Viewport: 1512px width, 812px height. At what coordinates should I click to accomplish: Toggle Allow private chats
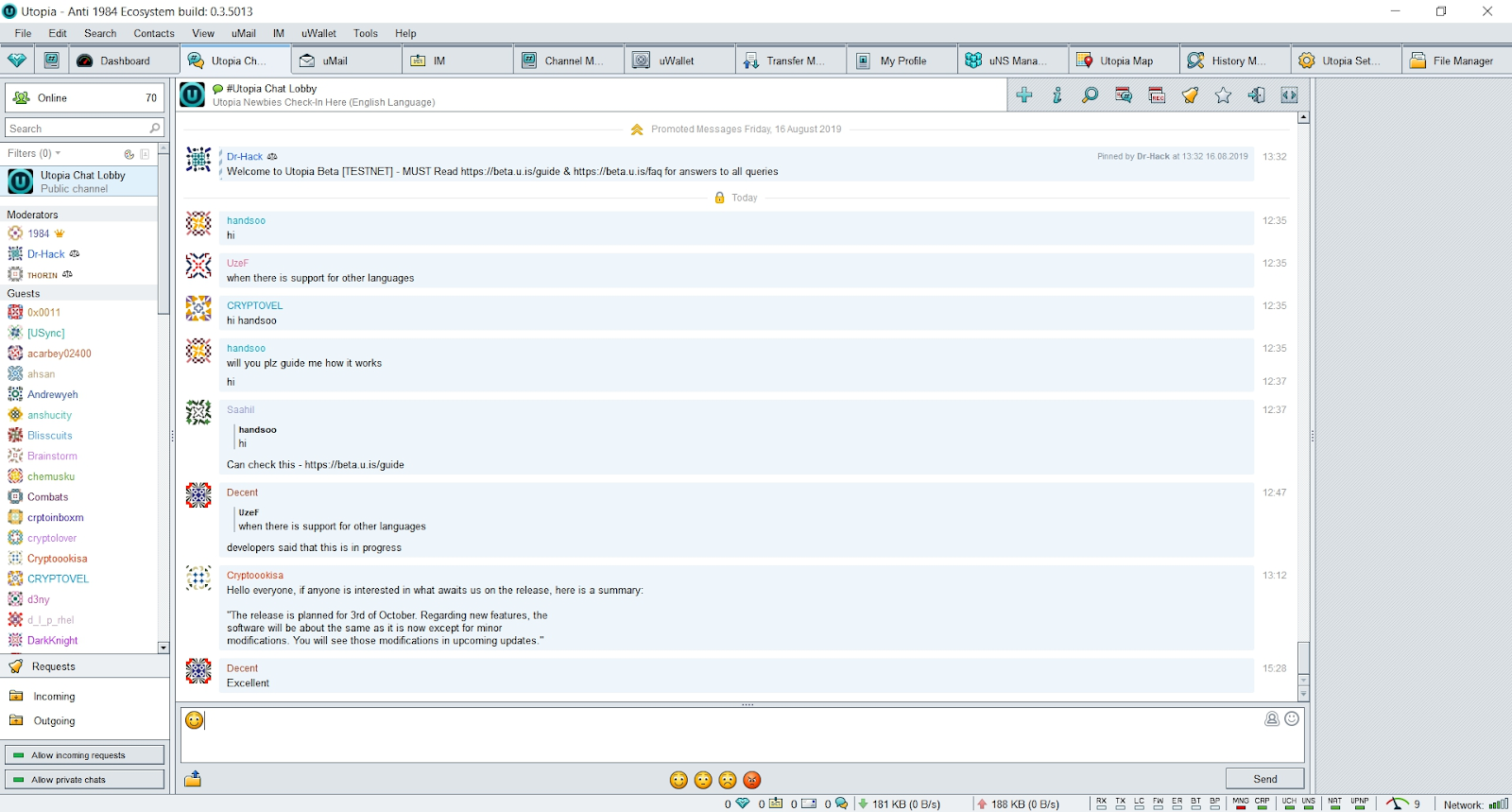tap(85, 780)
